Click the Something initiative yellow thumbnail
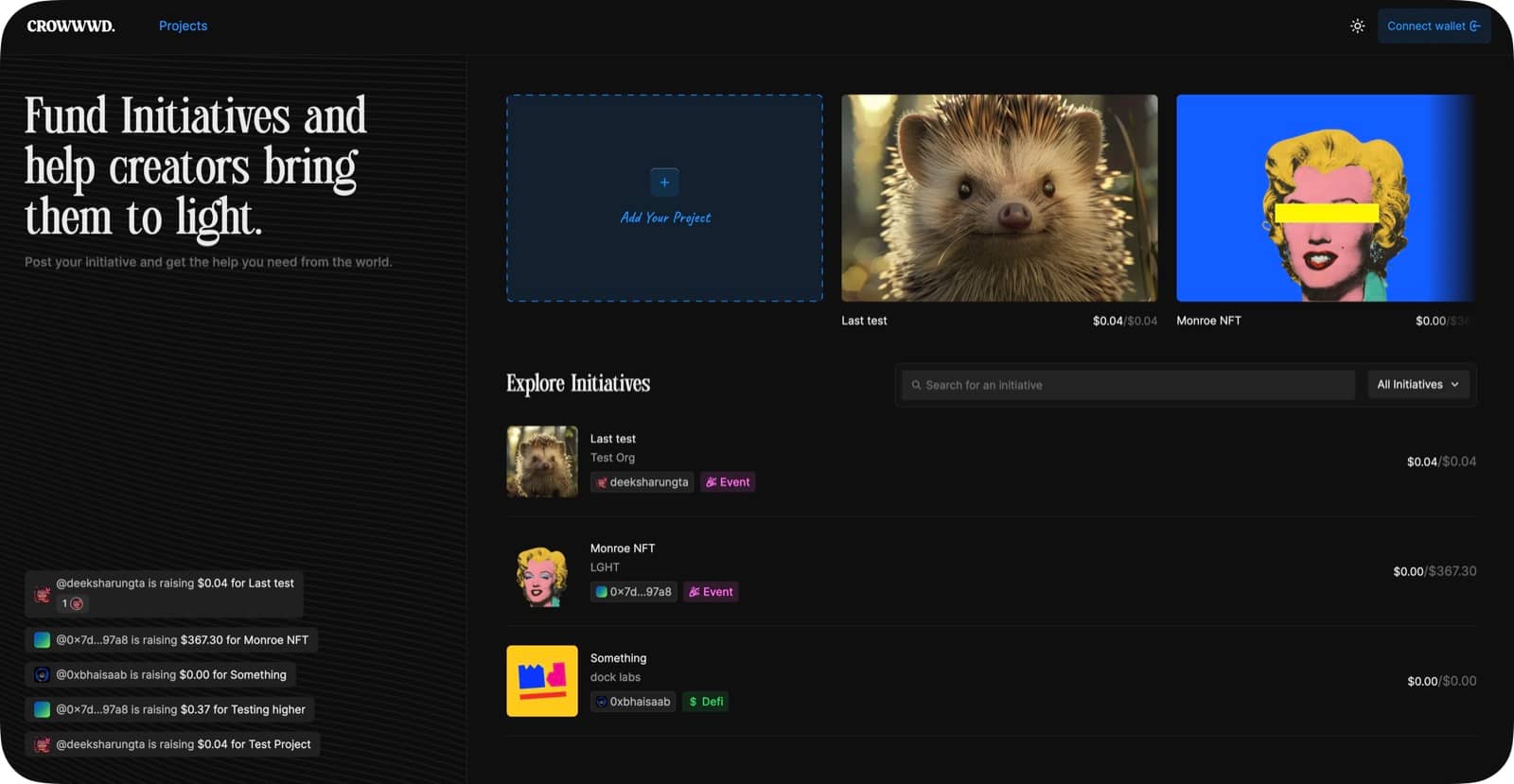Viewport: 1514px width, 784px height. 542,681
